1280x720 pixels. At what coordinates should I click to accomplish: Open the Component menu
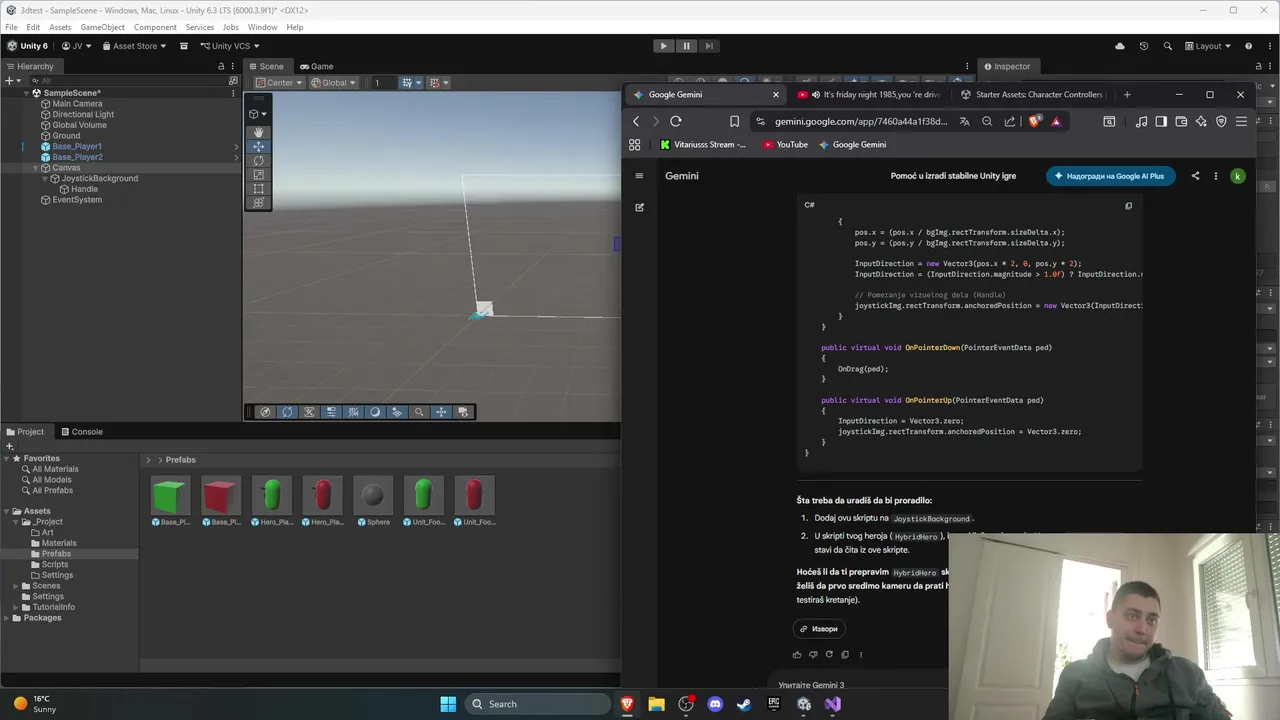click(155, 27)
